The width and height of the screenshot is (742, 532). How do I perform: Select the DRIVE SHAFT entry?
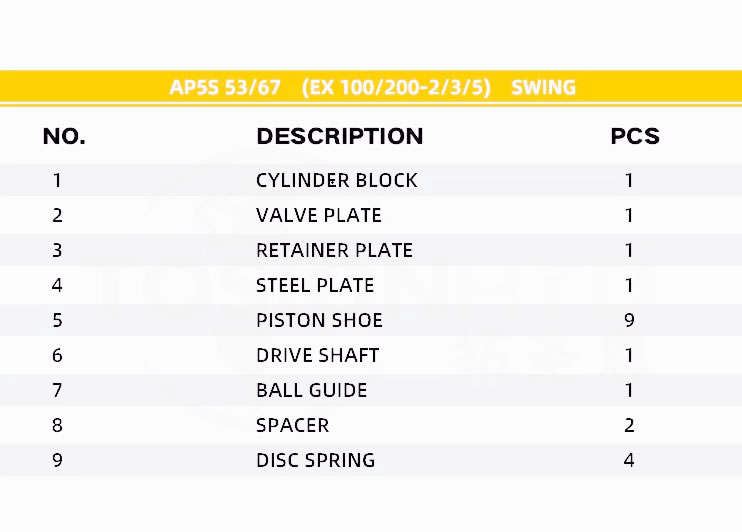(318, 356)
